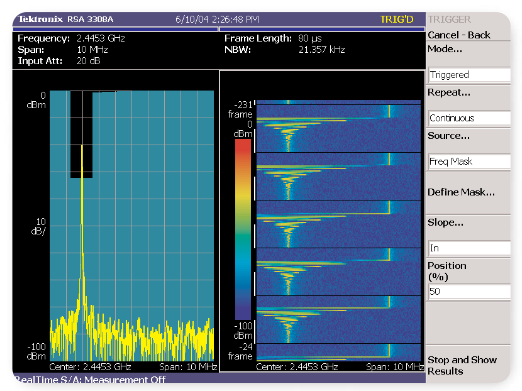Screen dimensions: 522x391
Task: Choose Stop and Show Results
Action: 462,365
